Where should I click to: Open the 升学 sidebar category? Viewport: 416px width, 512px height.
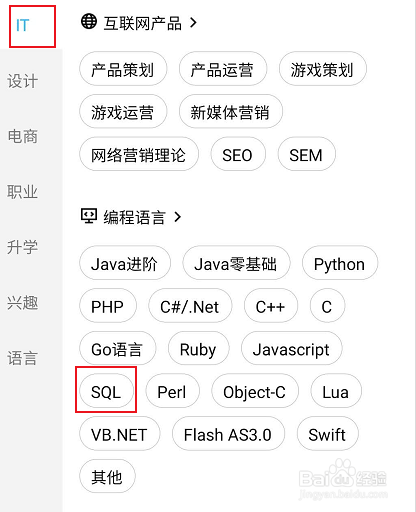pyautogui.click(x=23, y=247)
